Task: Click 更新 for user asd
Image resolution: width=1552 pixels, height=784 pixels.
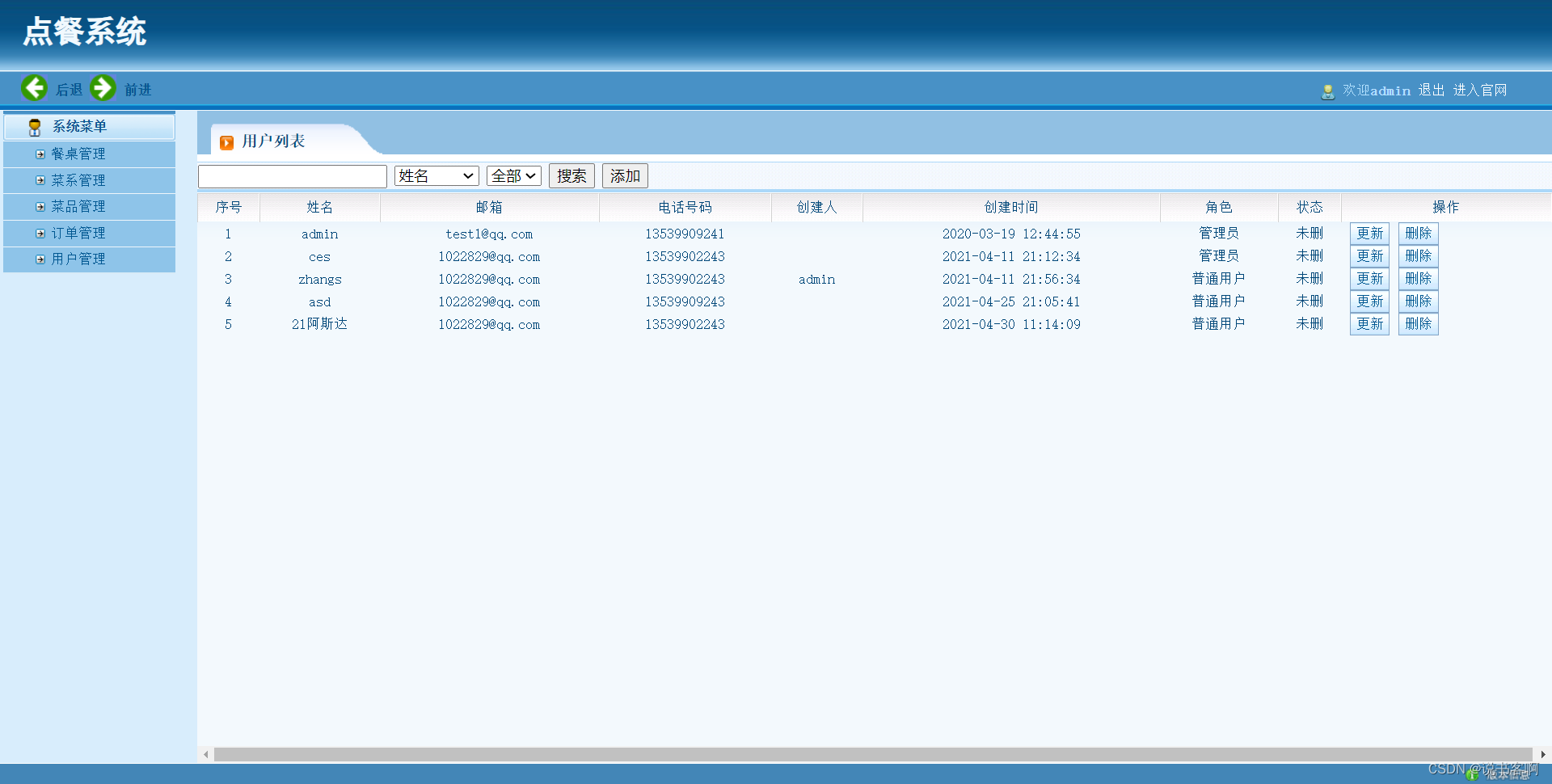Action: pyautogui.click(x=1369, y=301)
